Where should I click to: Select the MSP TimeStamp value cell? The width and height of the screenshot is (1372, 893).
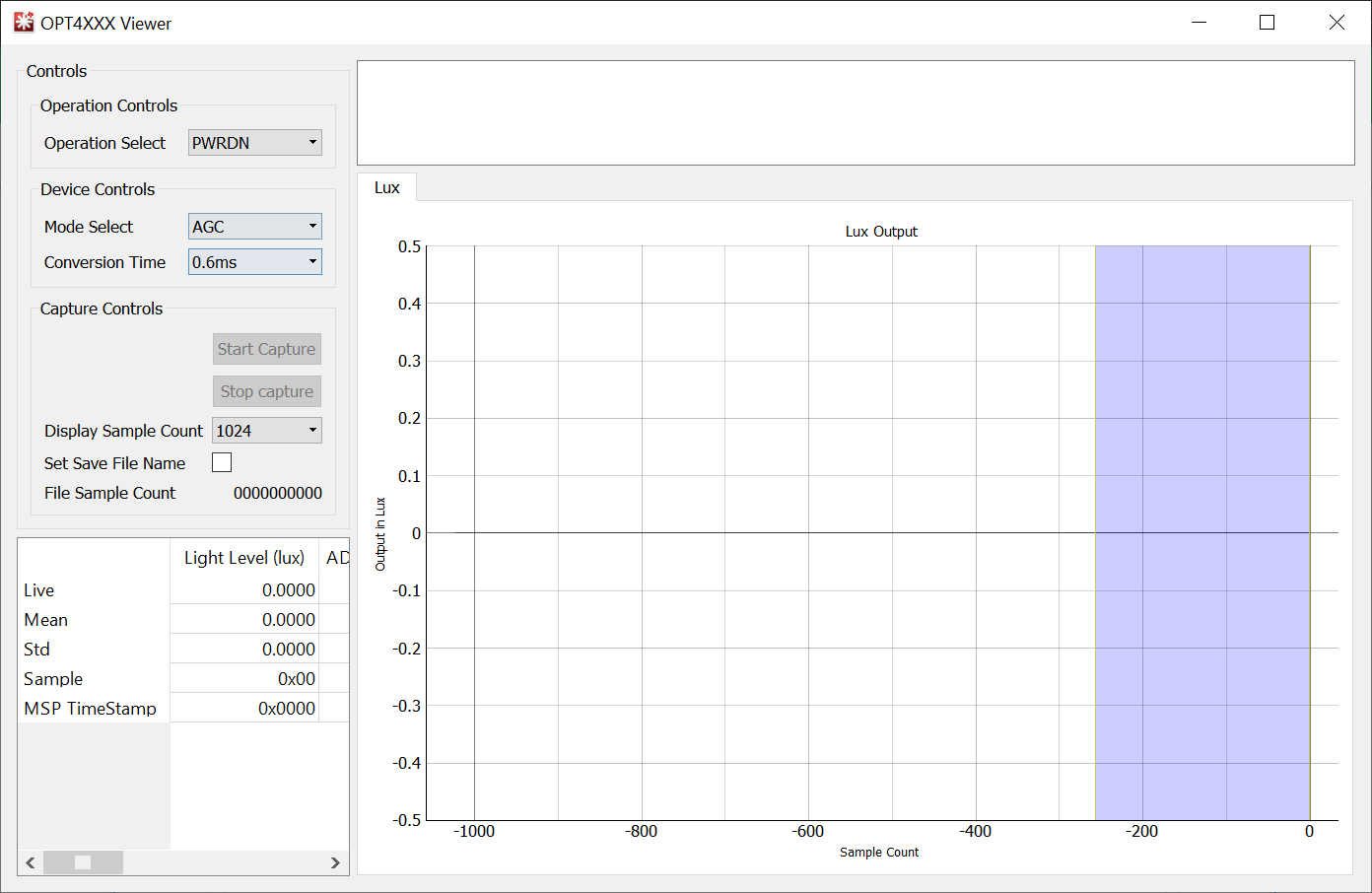click(244, 709)
